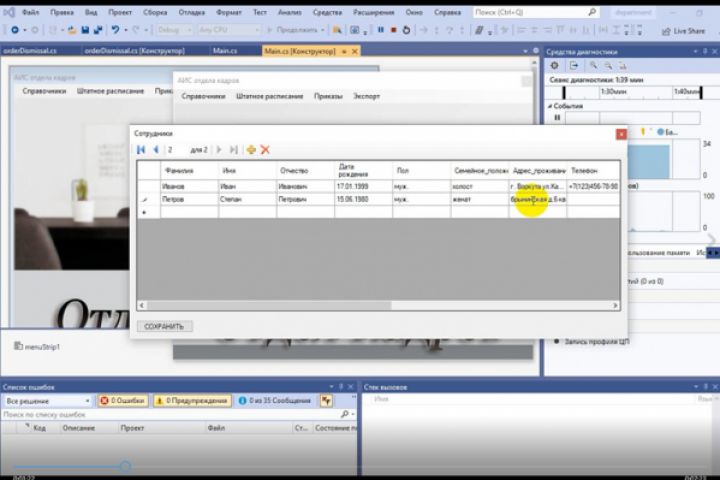Click the Продолжить continue button
The width and height of the screenshot is (720, 480).
pos(296,30)
